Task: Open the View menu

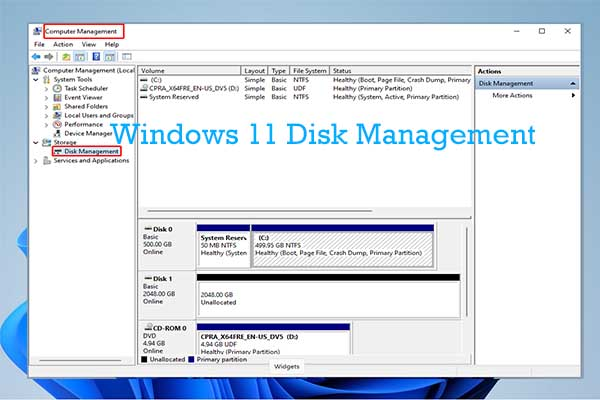Action: [x=88, y=44]
